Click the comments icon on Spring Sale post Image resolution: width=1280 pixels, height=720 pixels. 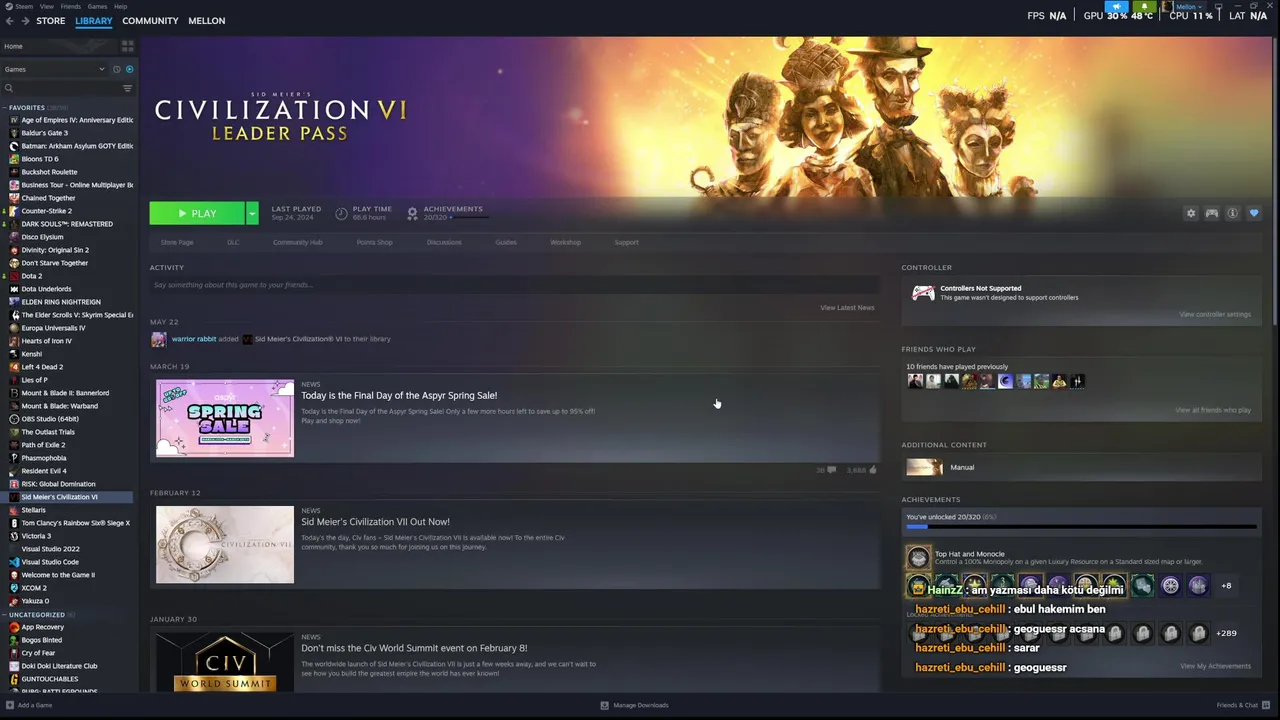pyautogui.click(x=831, y=470)
